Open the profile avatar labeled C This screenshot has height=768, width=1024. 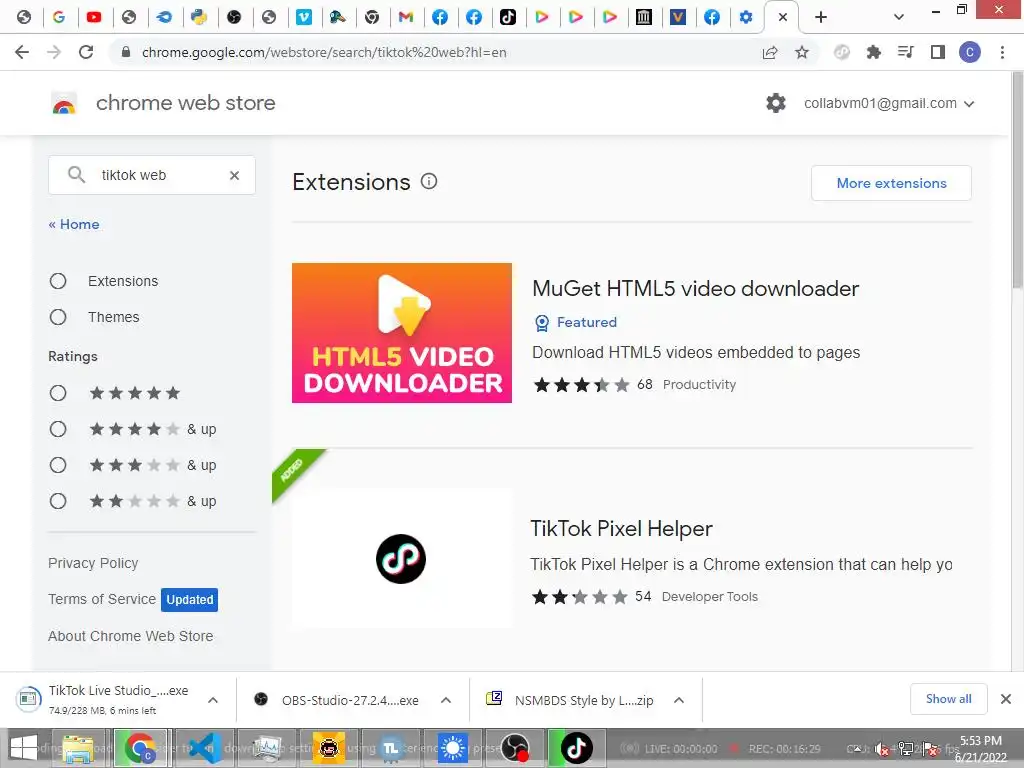pyautogui.click(x=970, y=52)
